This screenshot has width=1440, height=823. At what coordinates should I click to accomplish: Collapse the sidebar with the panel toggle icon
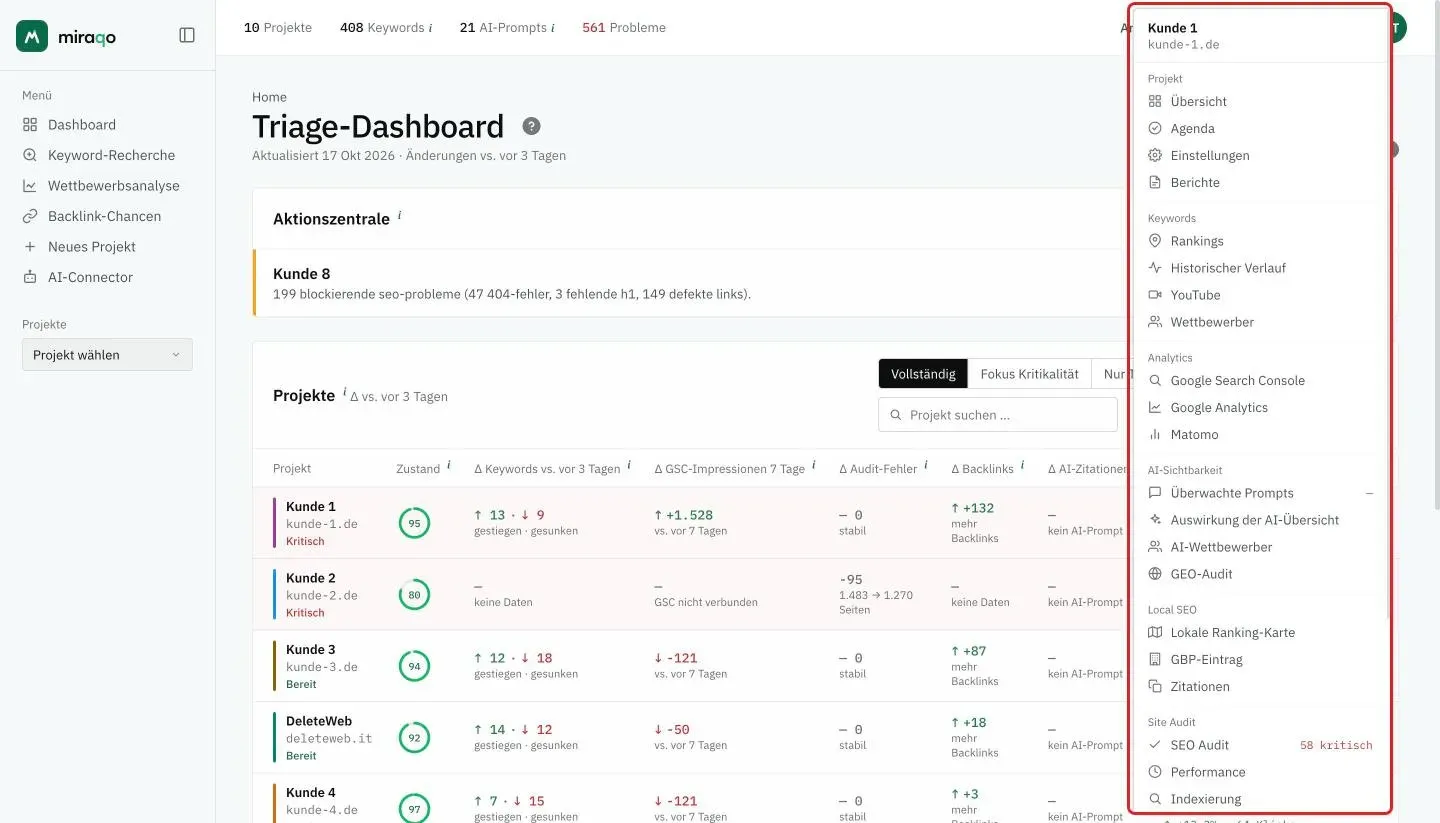(x=187, y=35)
